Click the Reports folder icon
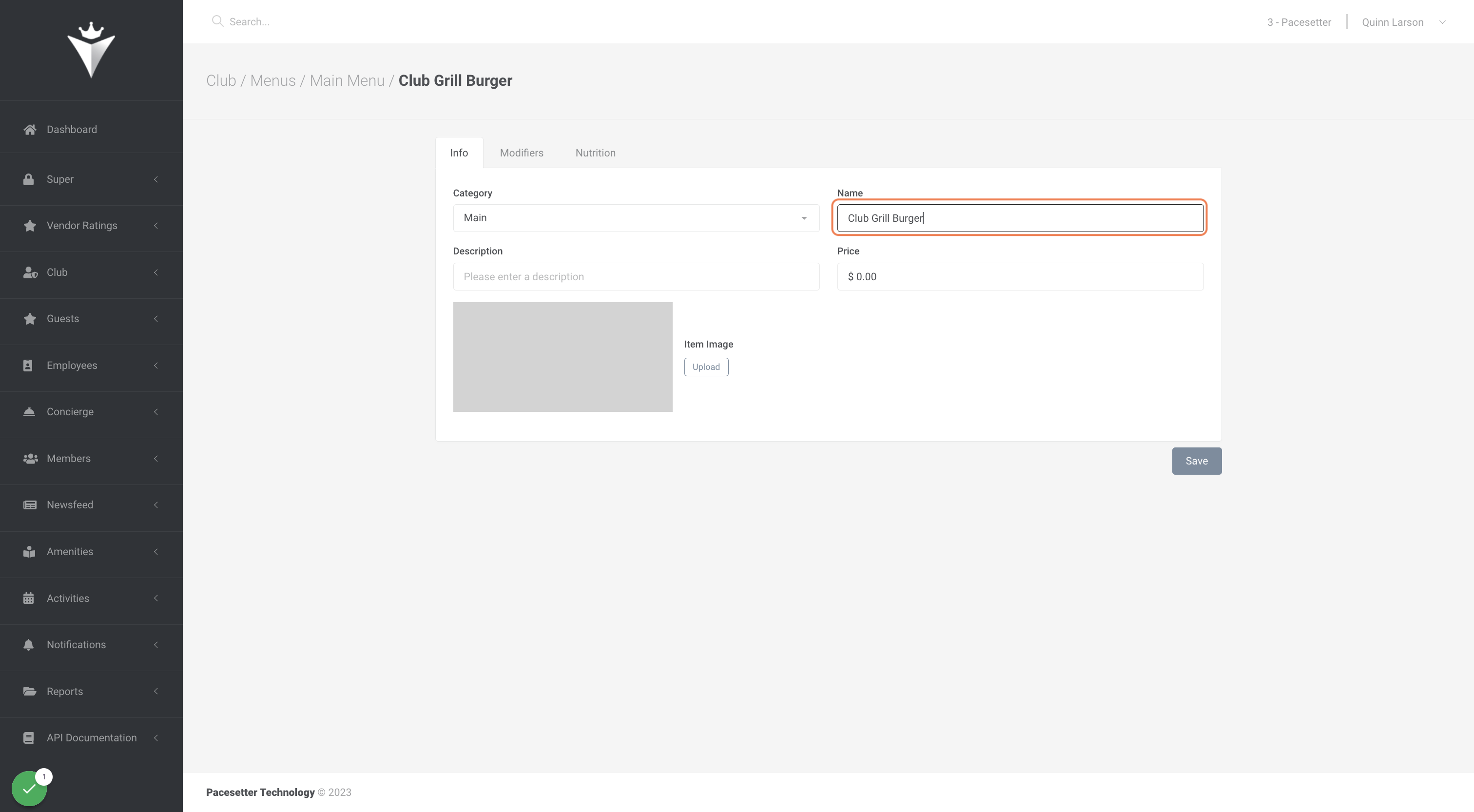The image size is (1474, 812). pos(29,691)
